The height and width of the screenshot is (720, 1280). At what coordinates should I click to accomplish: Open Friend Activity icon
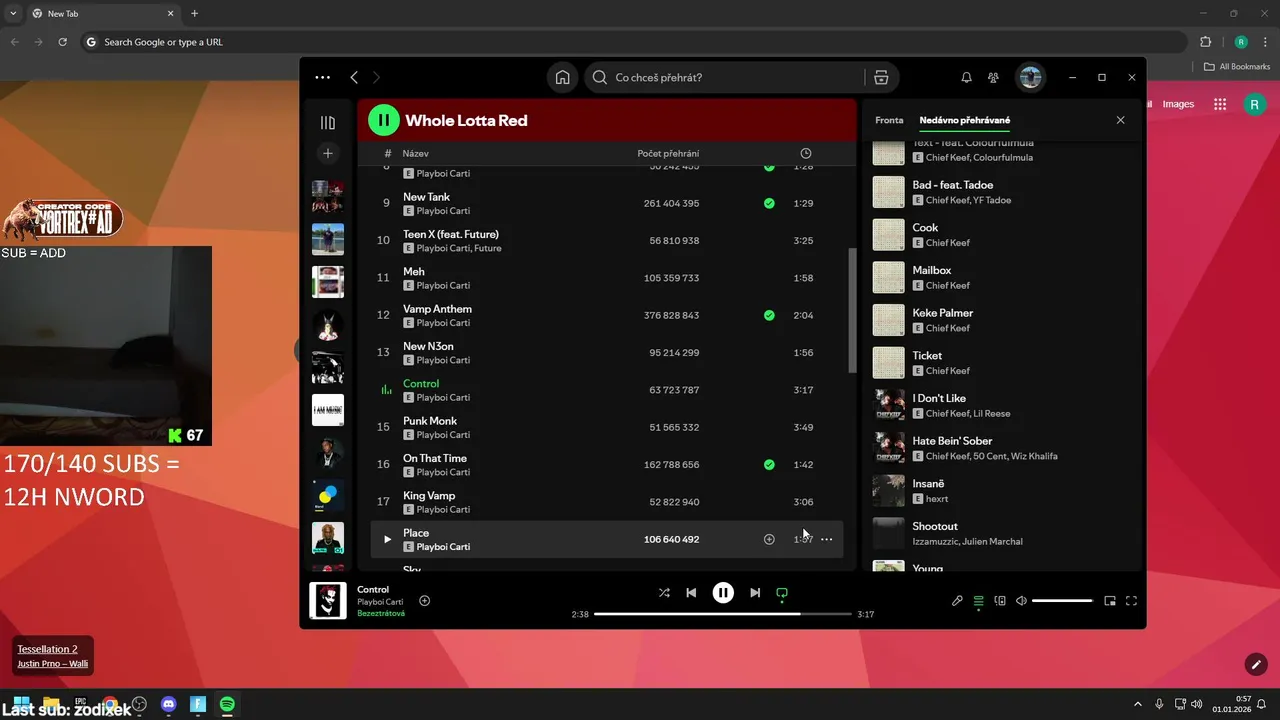993,77
